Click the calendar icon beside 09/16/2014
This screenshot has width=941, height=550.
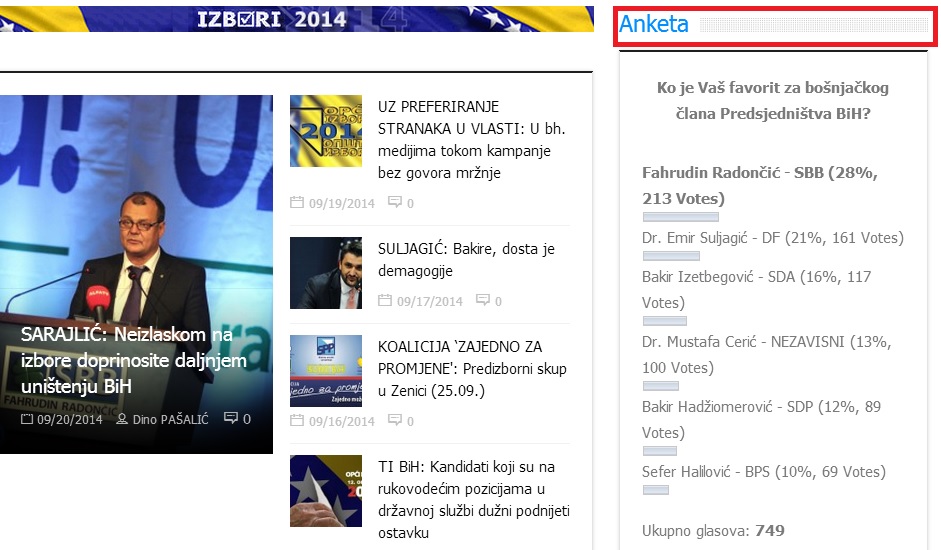point(296,421)
